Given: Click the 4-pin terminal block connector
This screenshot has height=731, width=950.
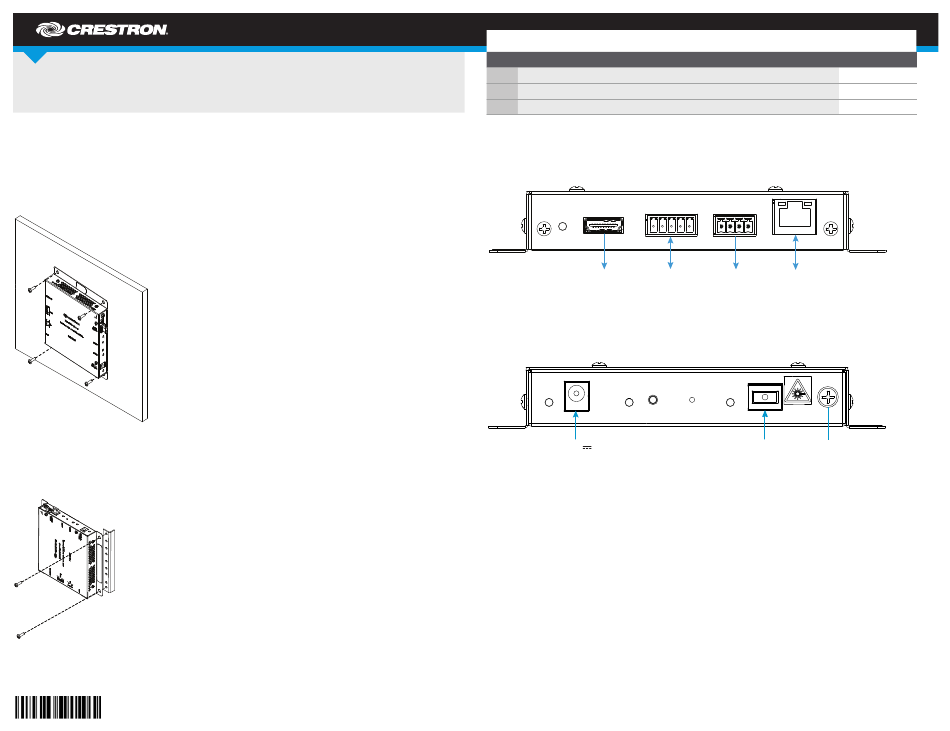Looking at the screenshot, I should tap(734, 225).
